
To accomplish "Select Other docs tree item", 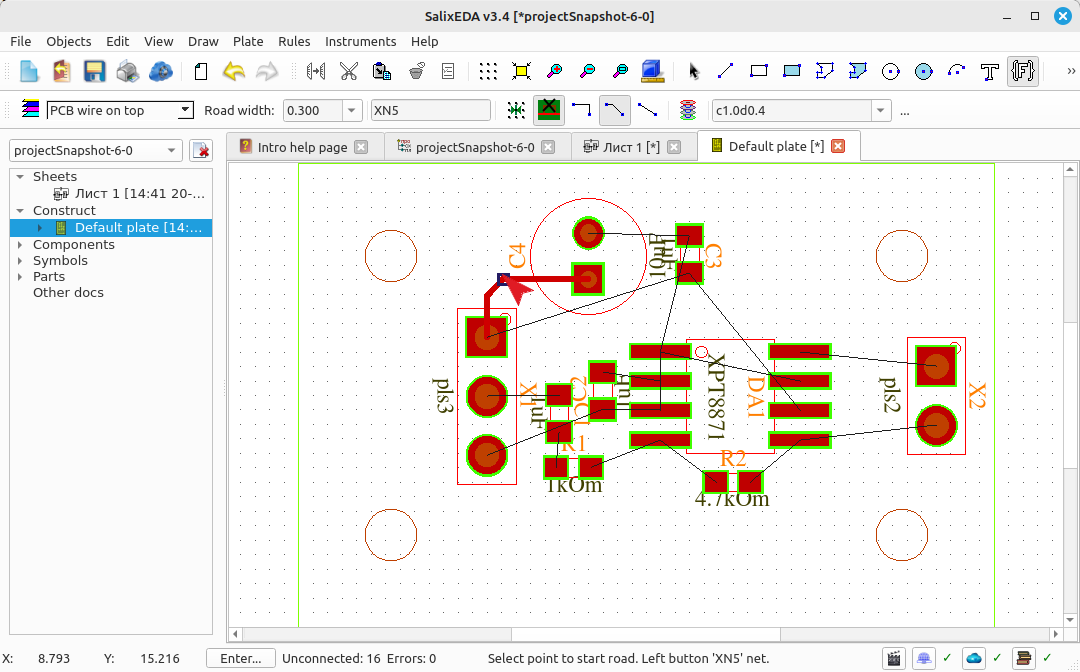I will click(x=68, y=293).
